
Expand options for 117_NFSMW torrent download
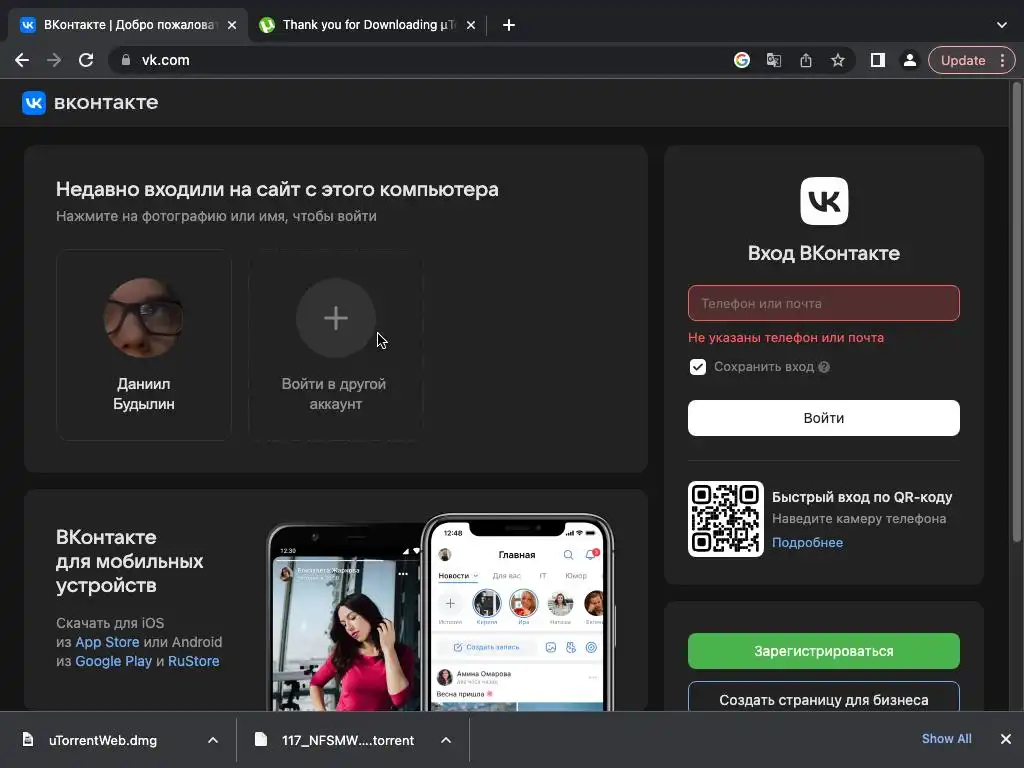pos(446,740)
